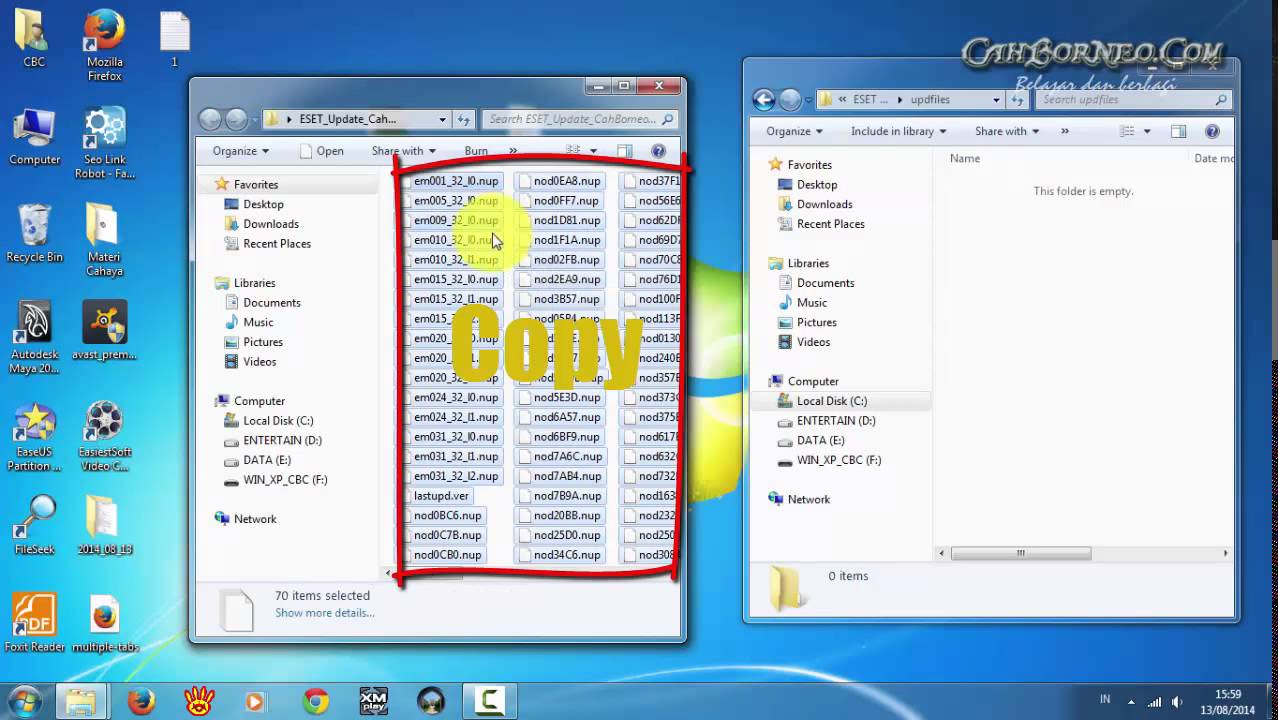
Task: Launch FileSeek from the desktop
Action: pos(34,525)
